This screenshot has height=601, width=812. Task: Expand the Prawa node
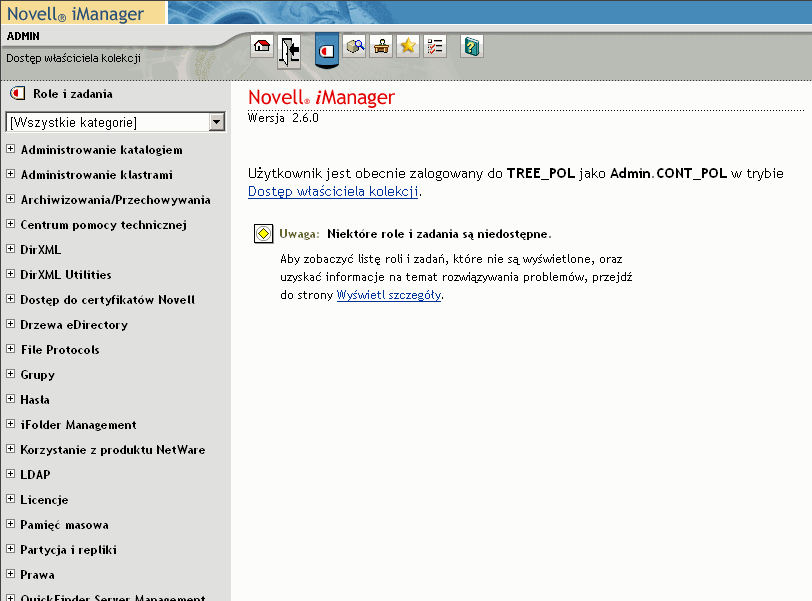10,574
